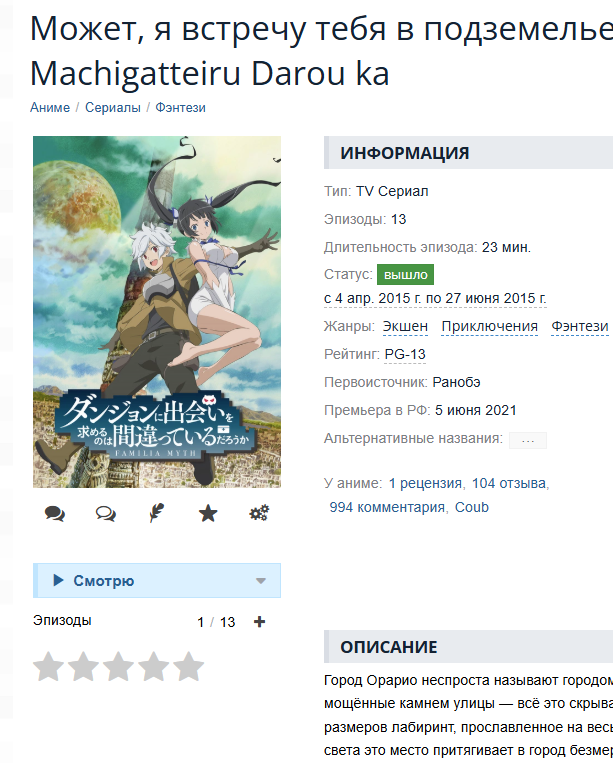The width and height of the screenshot is (613, 763).
Task: Rate anime with the fifth star
Action: tap(189, 667)
